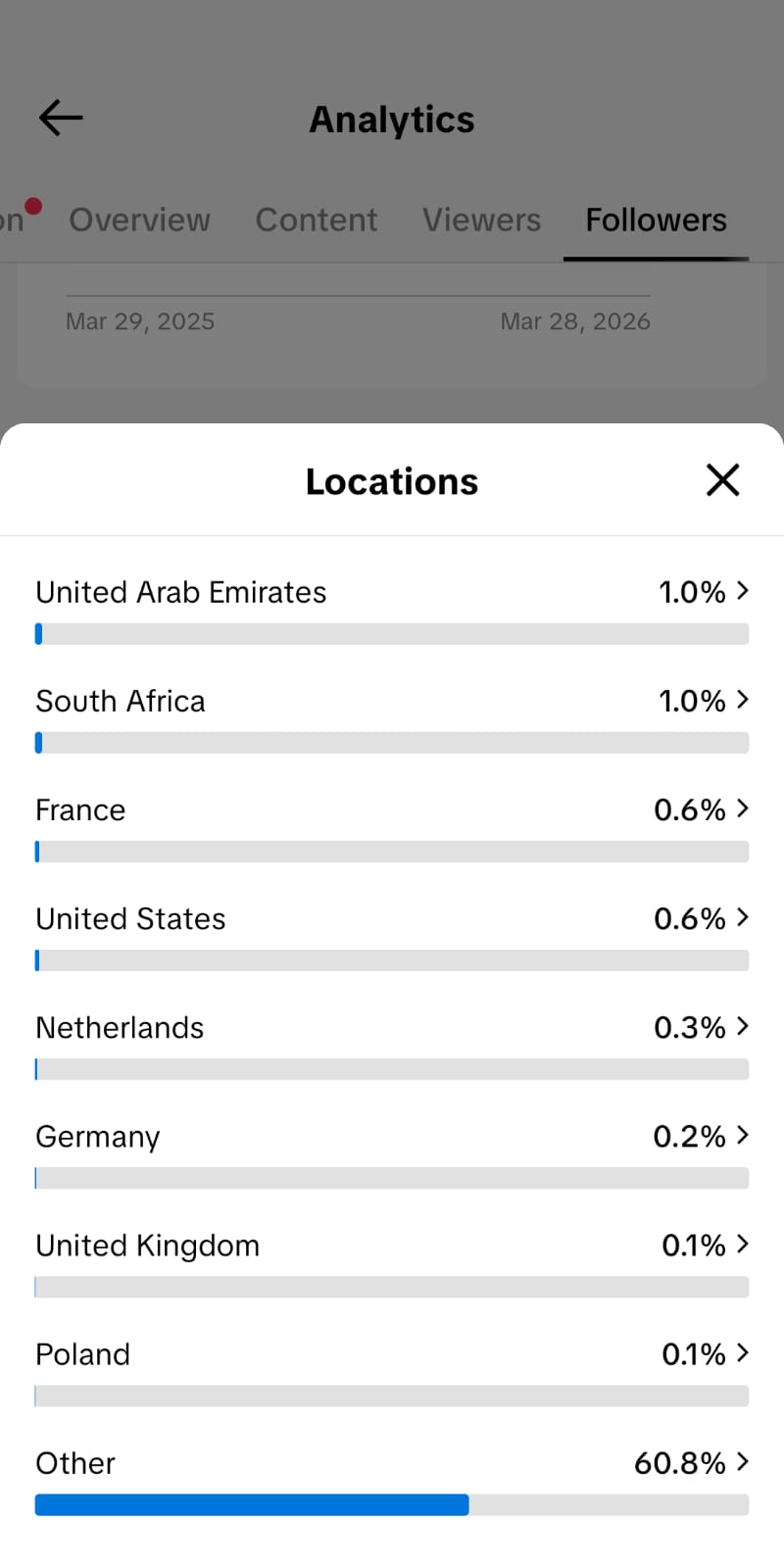Expand United Arab Emirates chevron

743,591
